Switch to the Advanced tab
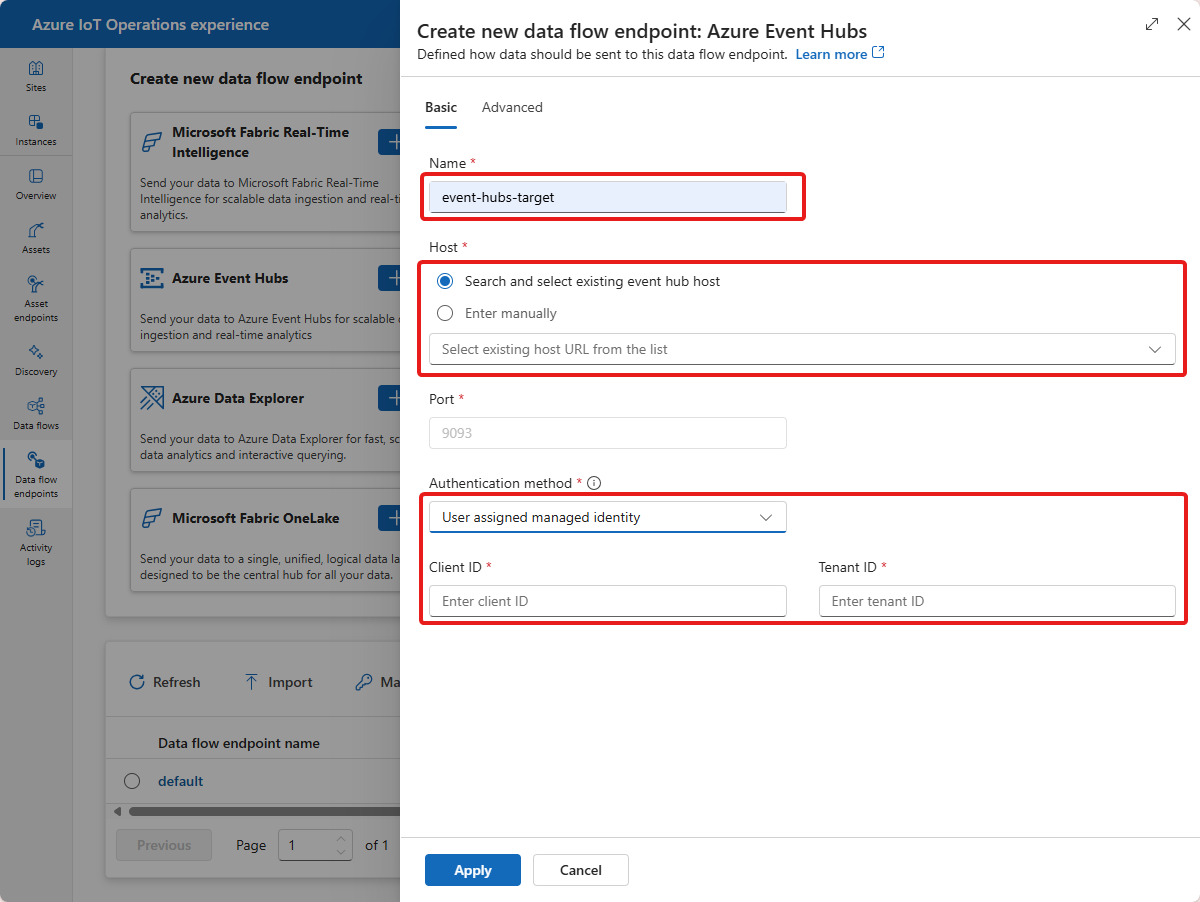The height and width of the screenshot is (902, 1200). click(x=512, y=107)
